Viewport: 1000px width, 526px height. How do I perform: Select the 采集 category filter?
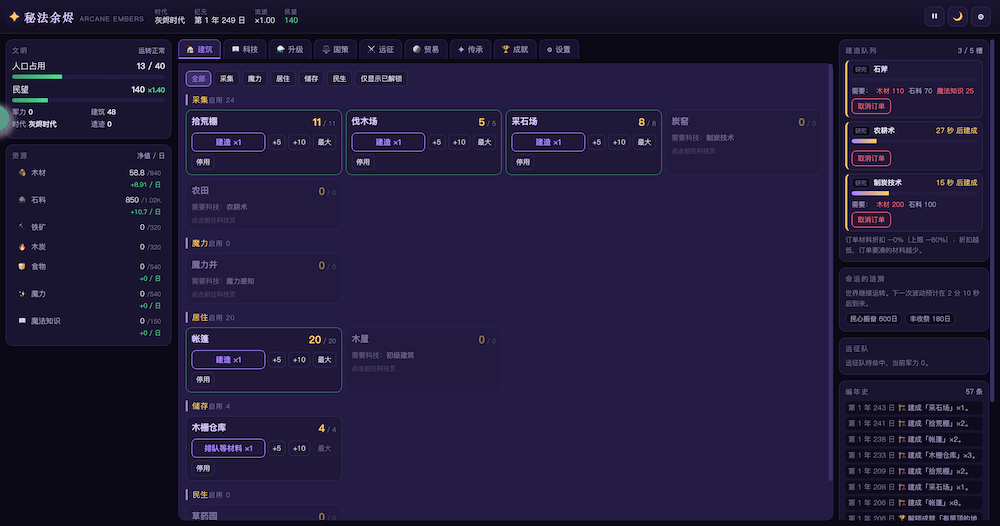pyautogui.click(x=226, y=78)
